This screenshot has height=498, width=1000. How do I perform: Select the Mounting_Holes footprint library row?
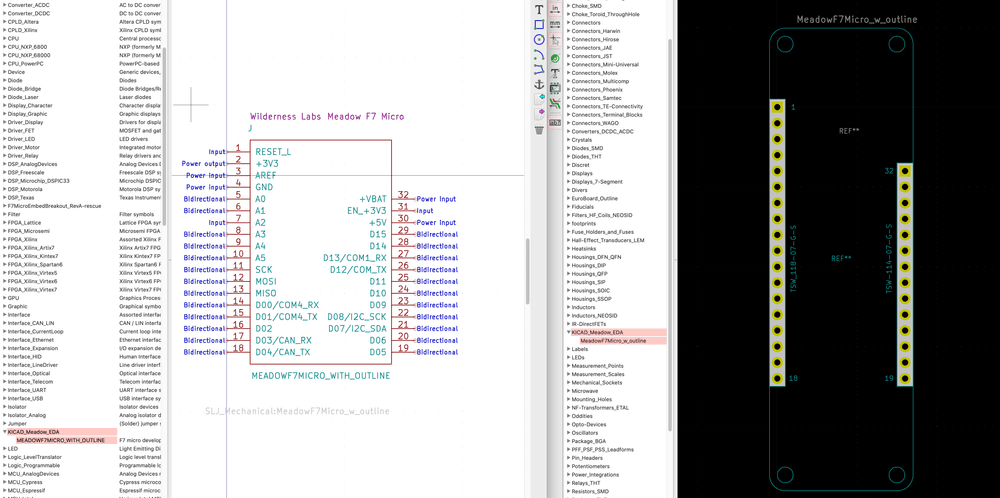615,399
